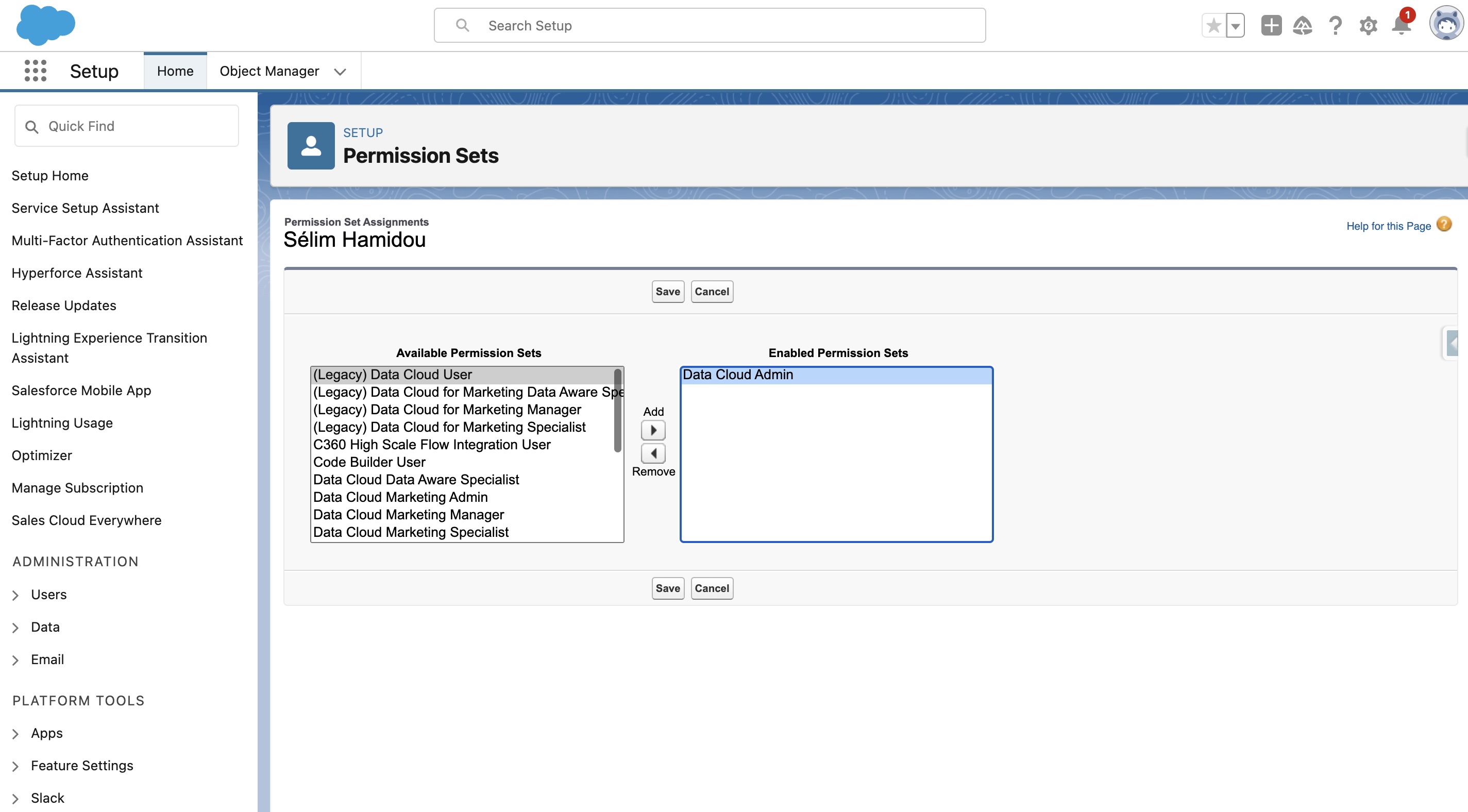This screenshot has width=1468, height=812.
Task: Select C360 High Scale Flow Integration User
Action: tap(463, 445)
